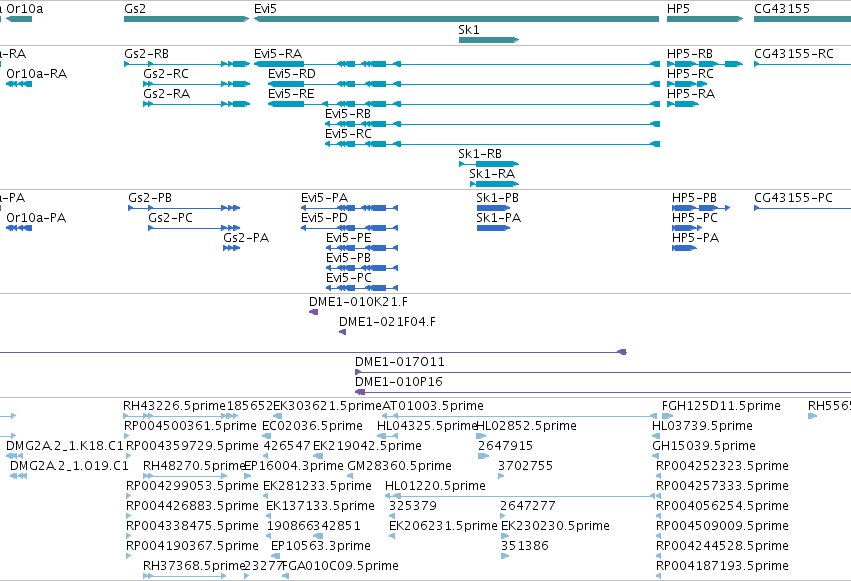
Task: Select the AT01003.5prime EST label
Action: 433,406
